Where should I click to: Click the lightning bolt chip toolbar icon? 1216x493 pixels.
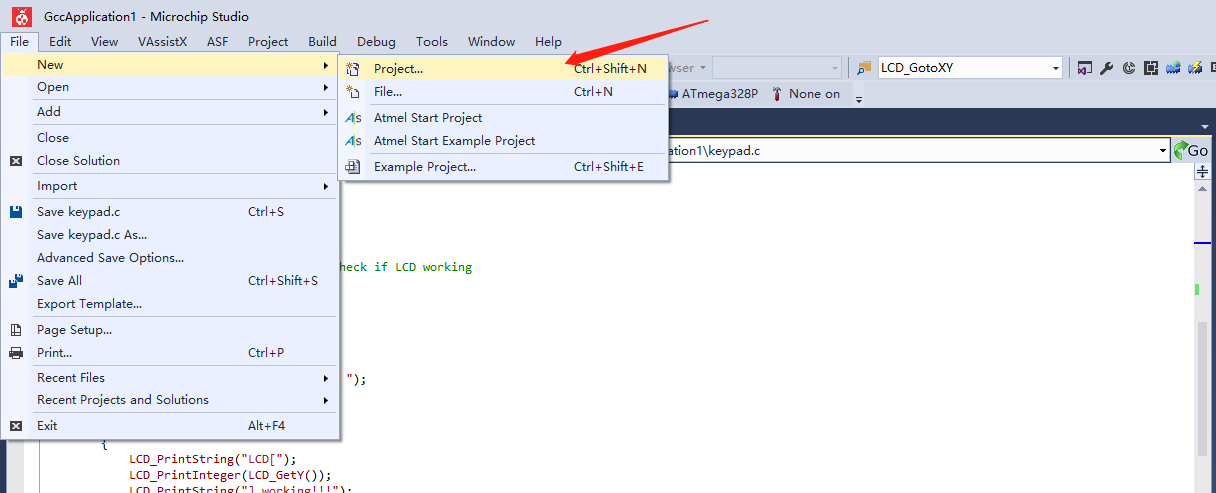(x=1195, y=68)
